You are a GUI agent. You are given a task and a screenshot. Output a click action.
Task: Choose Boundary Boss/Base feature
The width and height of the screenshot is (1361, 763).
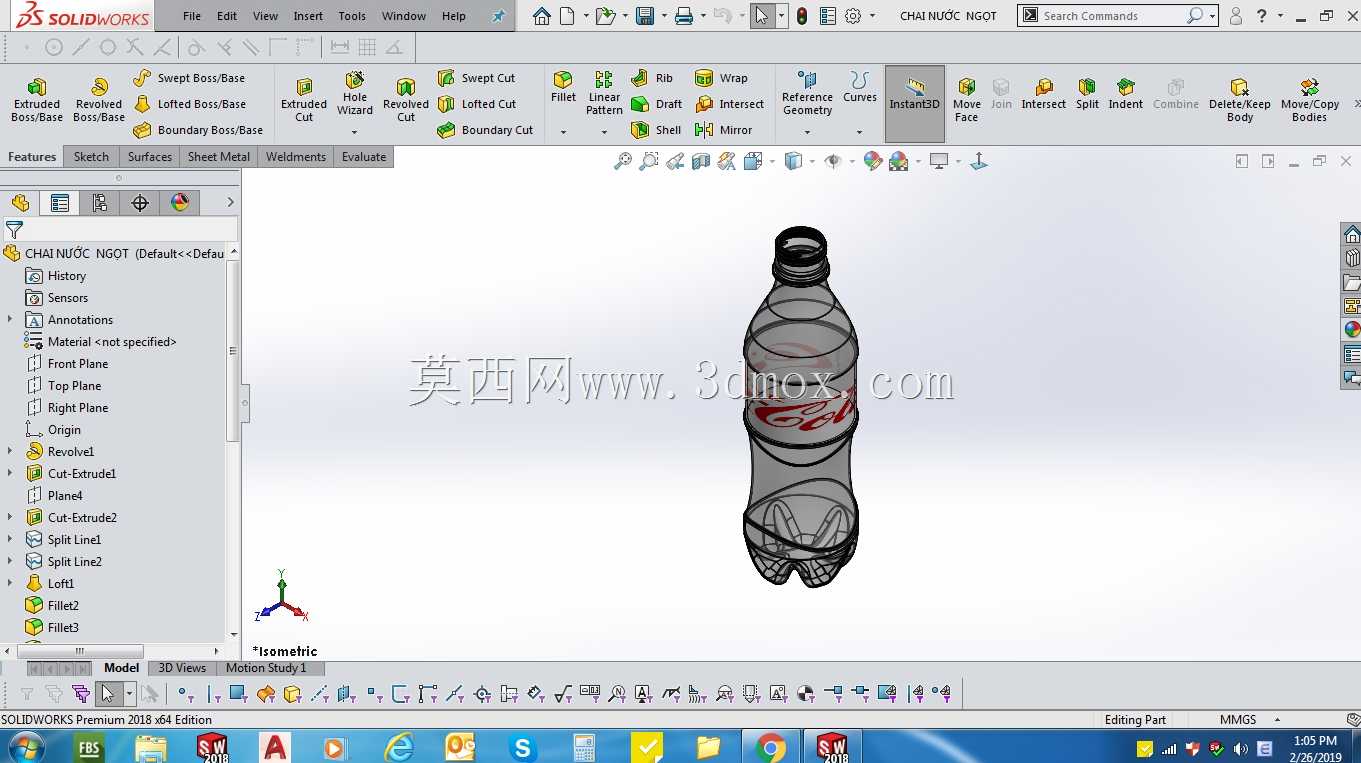[x=198, y=130]
